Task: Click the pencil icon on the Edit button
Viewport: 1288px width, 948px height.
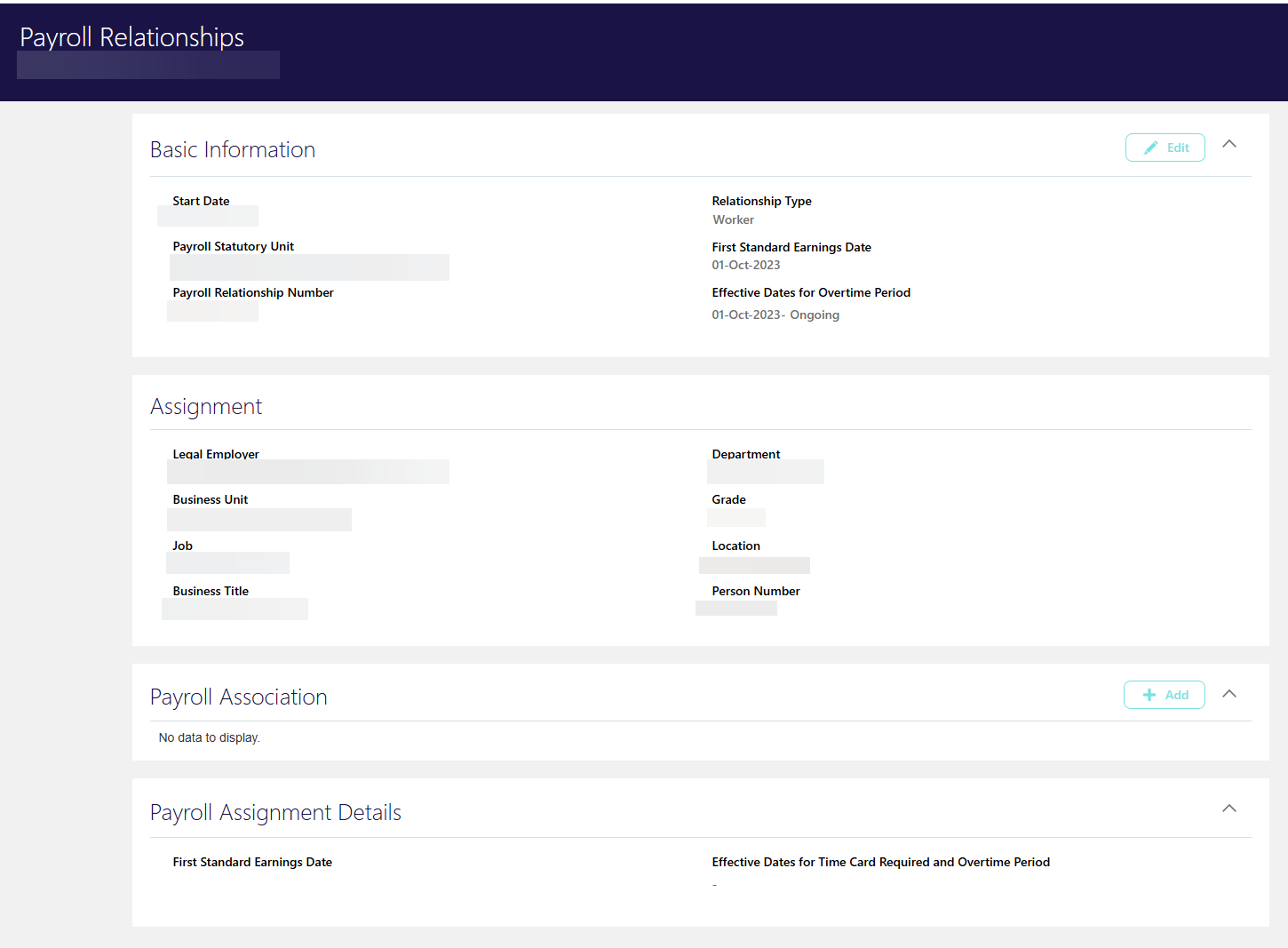Action: tap(1151, 147)
